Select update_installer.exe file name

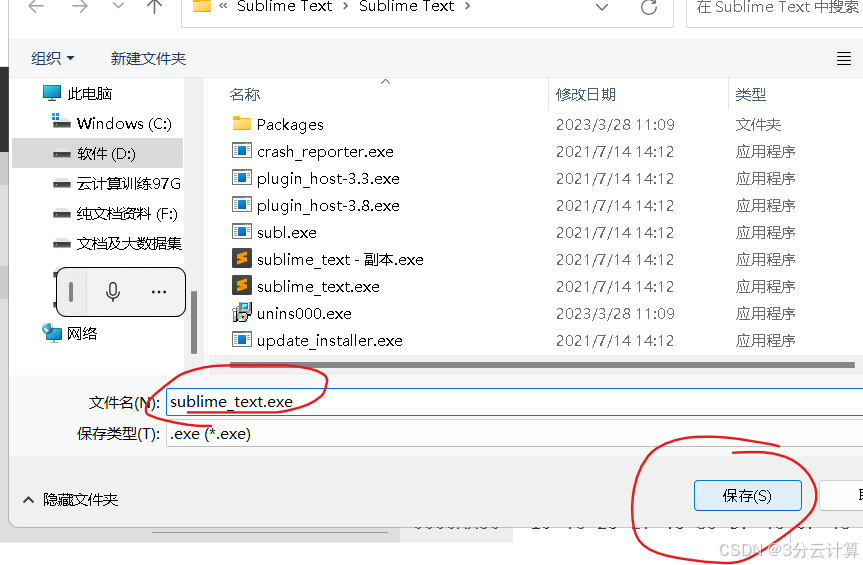pos(330,341)
